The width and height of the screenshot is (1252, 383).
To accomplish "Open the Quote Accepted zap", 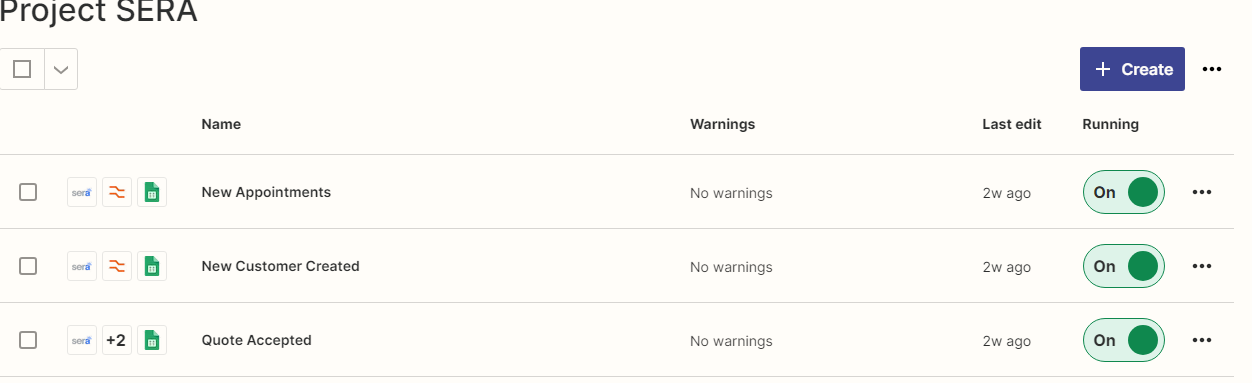I will (x=257, y=340).
